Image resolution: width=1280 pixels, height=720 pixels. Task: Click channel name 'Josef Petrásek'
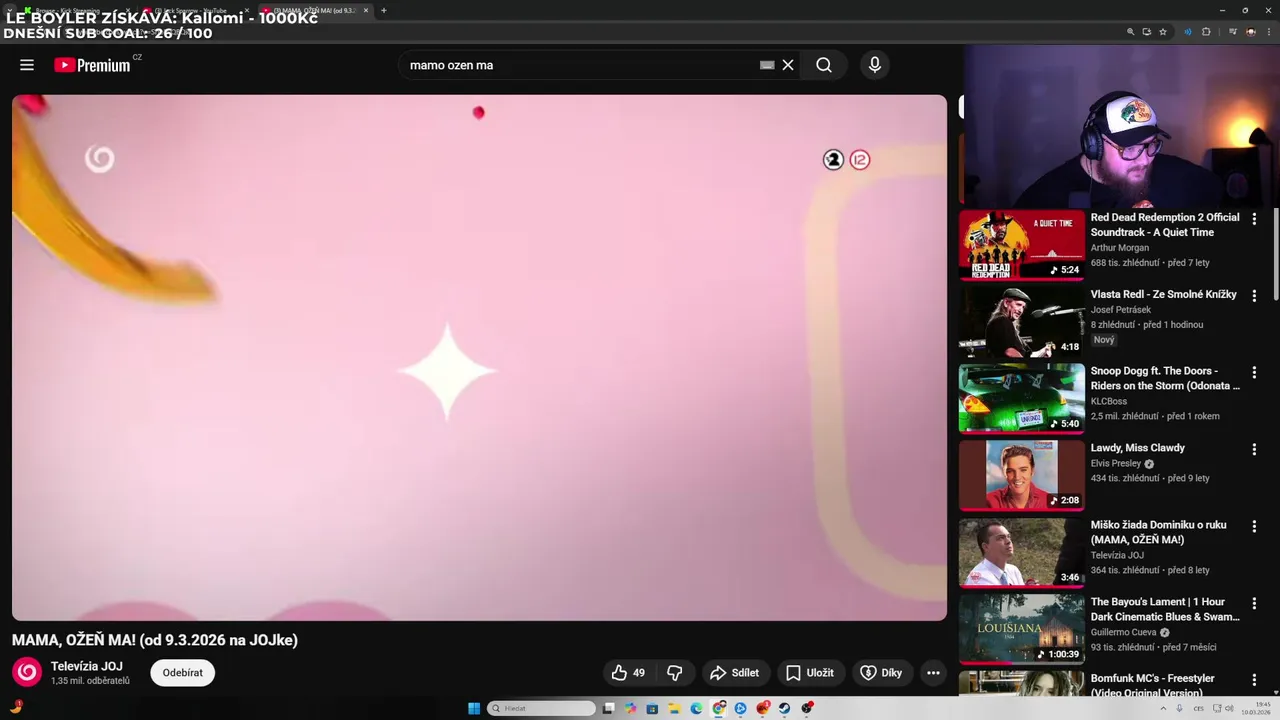click(x=1121, y=310)
